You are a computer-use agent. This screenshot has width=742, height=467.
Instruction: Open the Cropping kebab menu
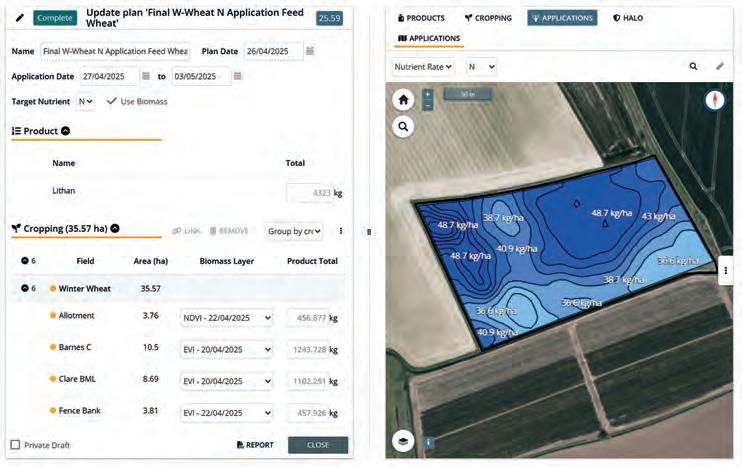coord(341,231)
